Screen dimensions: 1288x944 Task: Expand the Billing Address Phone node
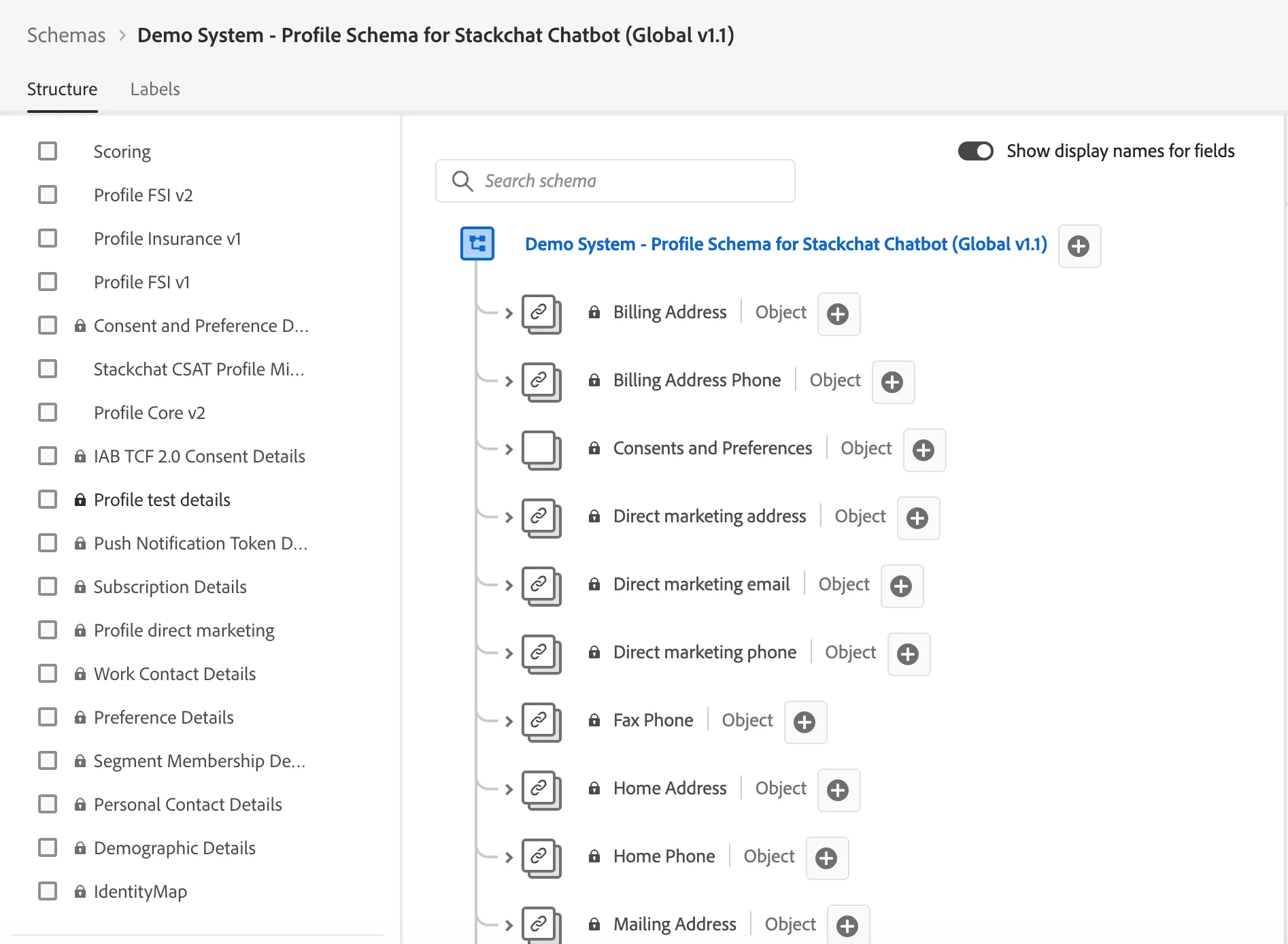click(509, 382)
